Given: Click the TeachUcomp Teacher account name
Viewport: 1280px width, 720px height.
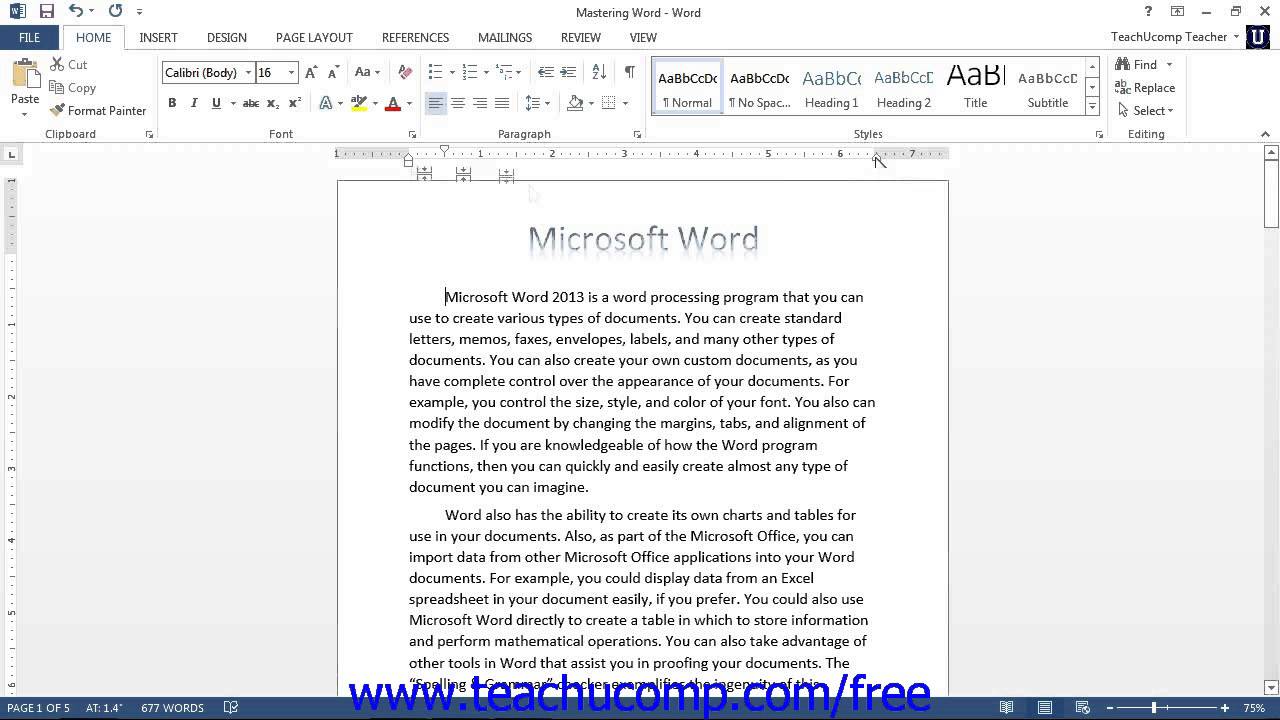Looking at the screenshot, I should click(1168, 37).
